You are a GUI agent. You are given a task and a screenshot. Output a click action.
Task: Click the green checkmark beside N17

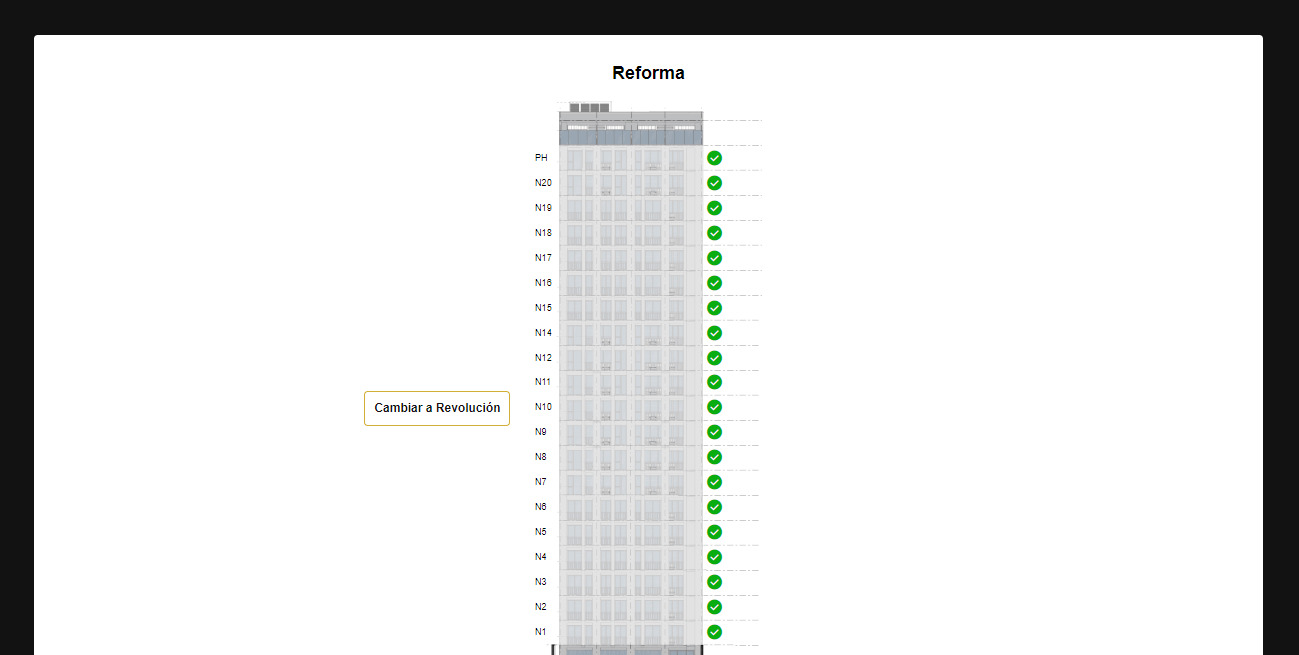coord(714,258)
